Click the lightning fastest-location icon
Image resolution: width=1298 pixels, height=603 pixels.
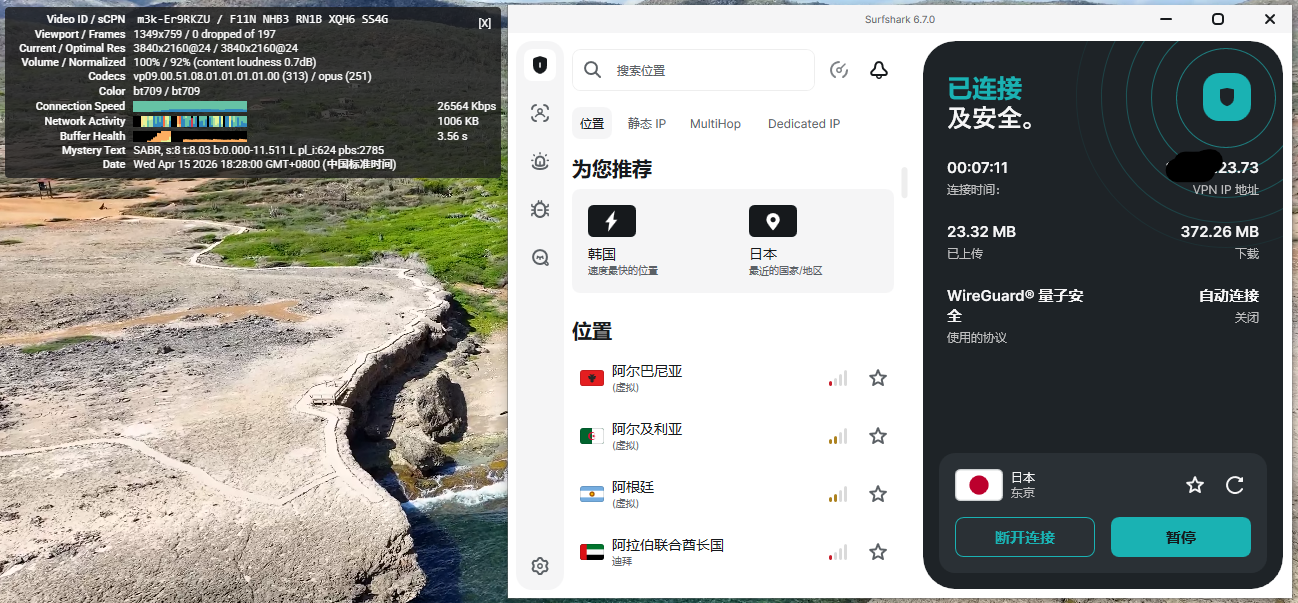tap(612, 221)
